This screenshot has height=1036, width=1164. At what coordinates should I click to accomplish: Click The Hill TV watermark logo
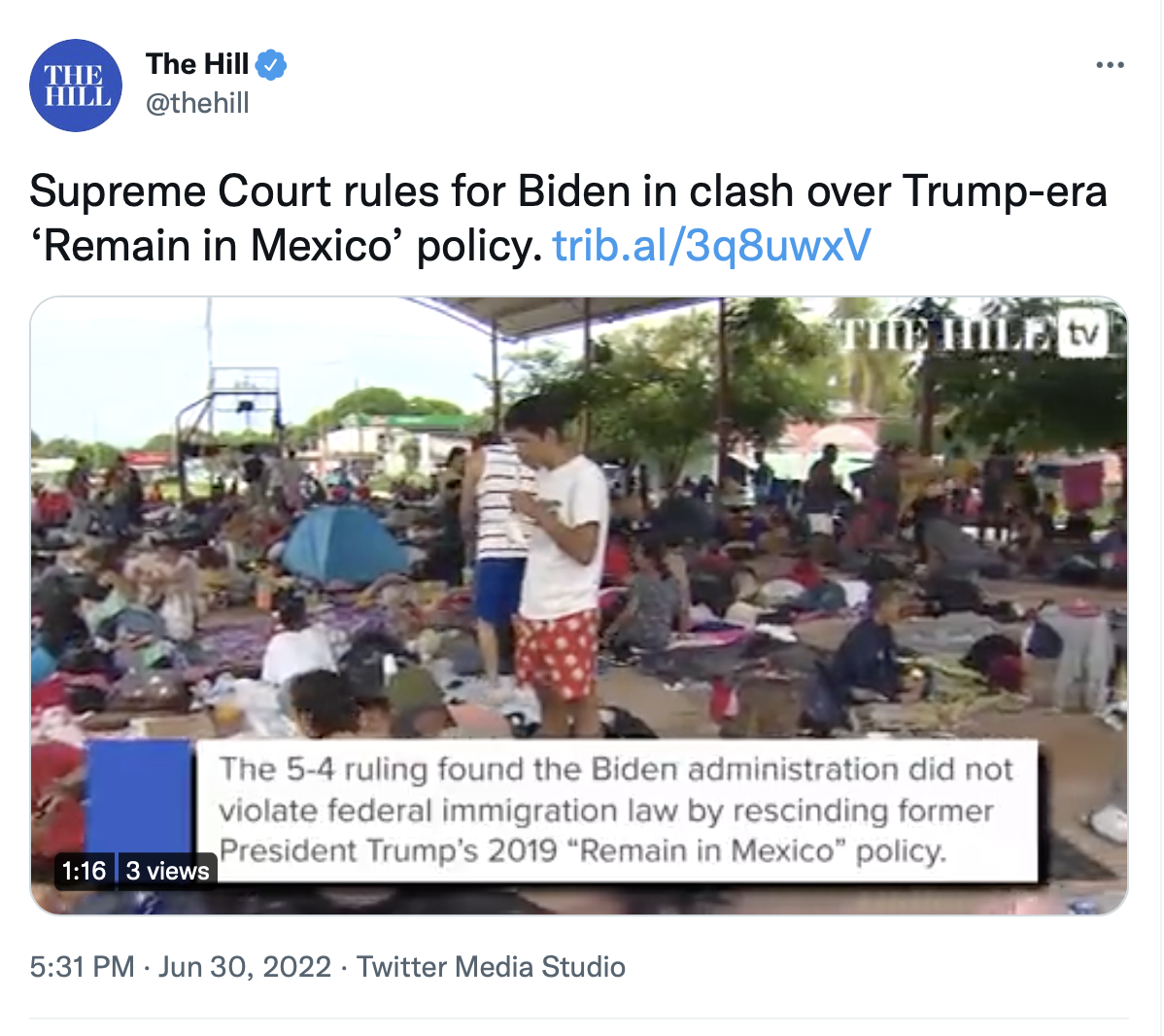coord(974,334)
